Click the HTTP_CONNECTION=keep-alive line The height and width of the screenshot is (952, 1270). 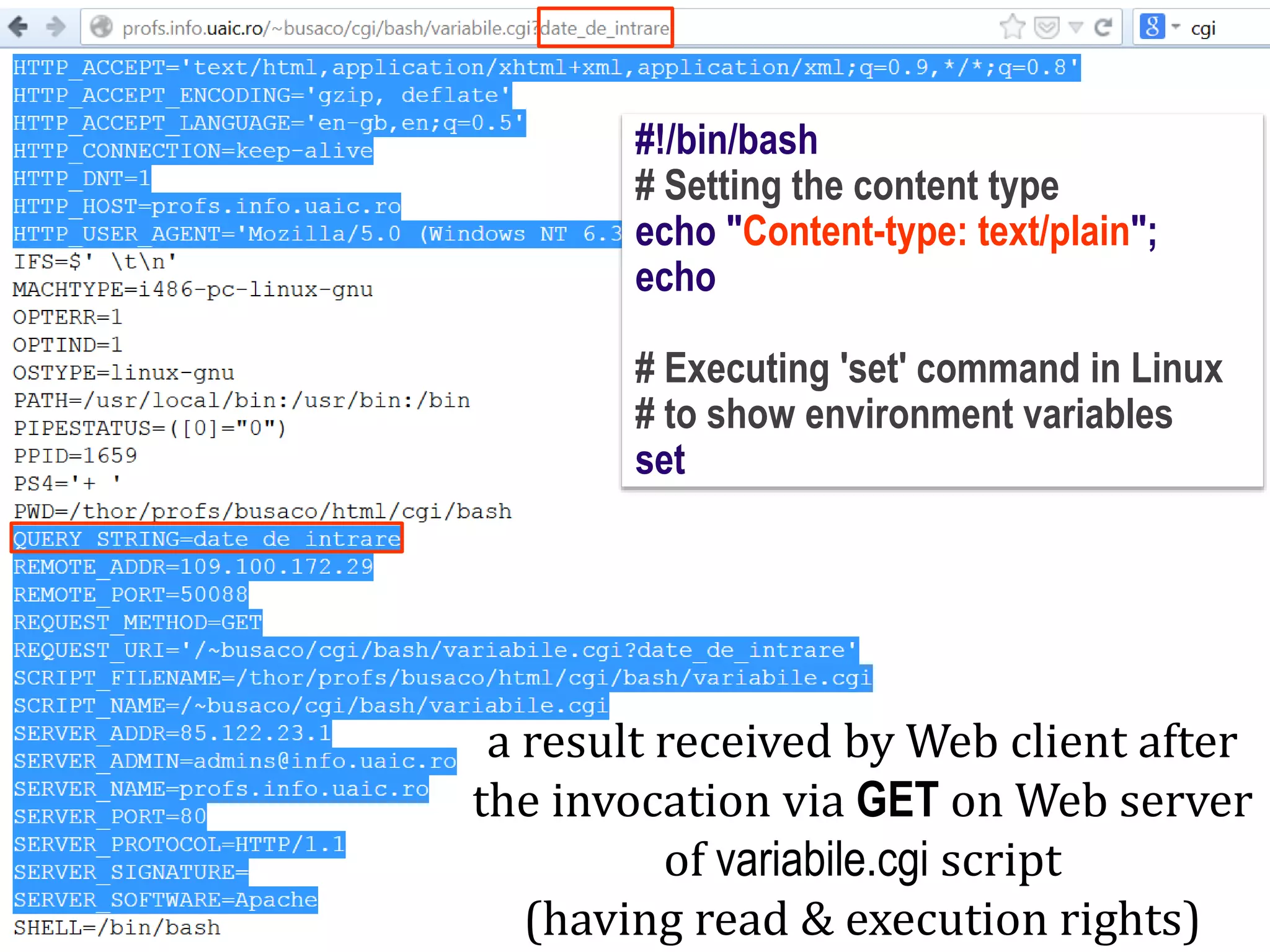(x=193, y=151)
